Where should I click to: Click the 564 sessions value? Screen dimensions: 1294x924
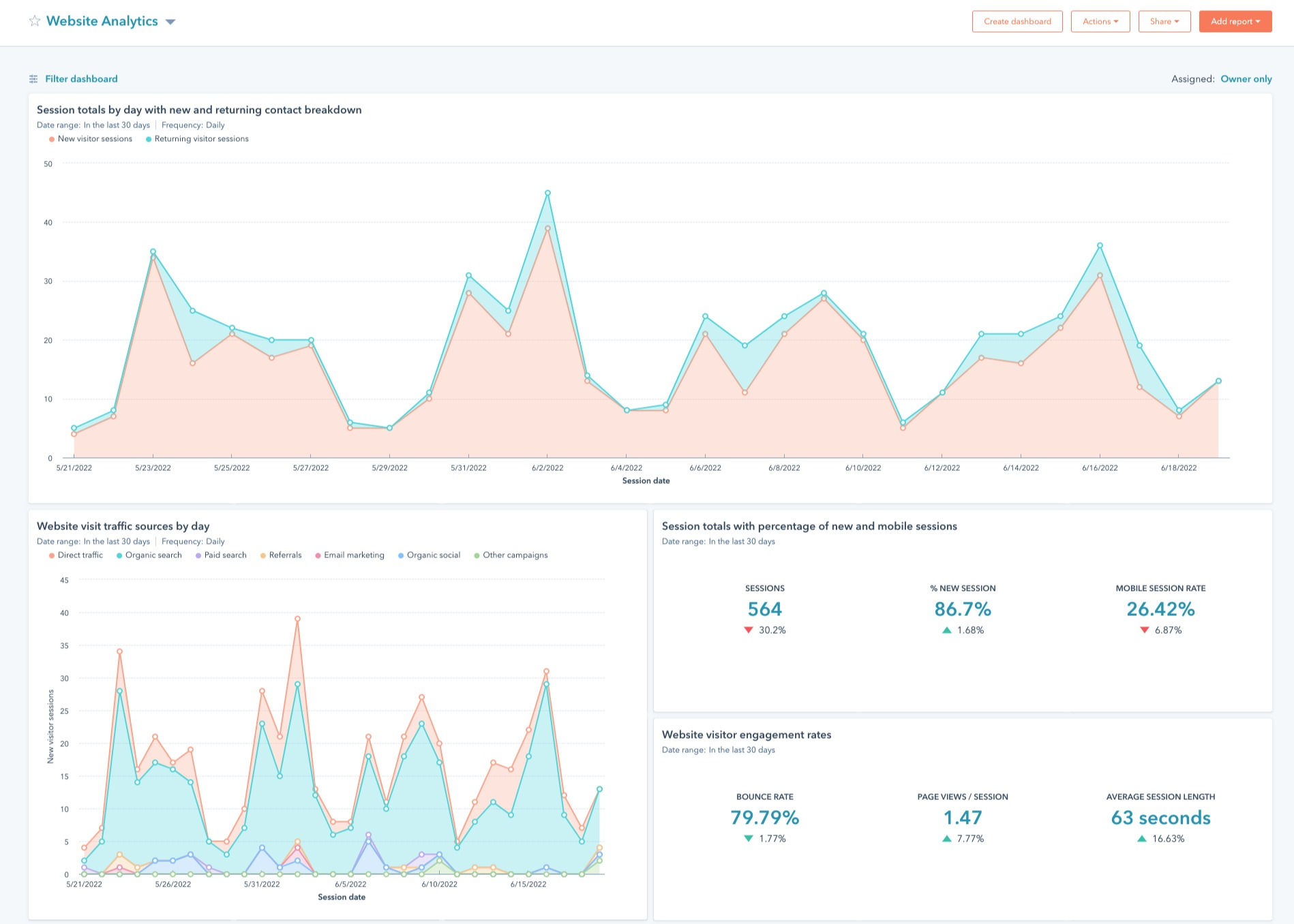point(765,609)
